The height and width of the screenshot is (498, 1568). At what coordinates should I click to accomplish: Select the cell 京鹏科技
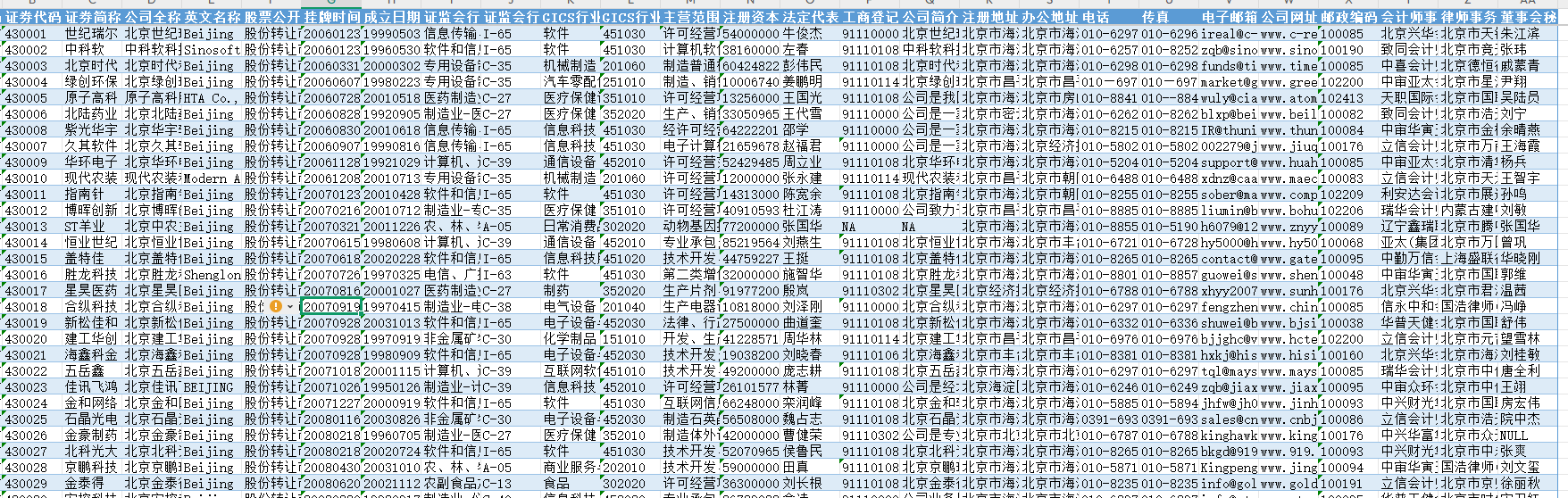93,467
